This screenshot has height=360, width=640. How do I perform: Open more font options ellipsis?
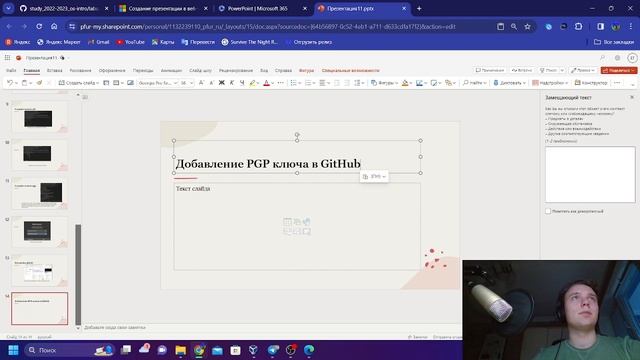coord(280,83)
